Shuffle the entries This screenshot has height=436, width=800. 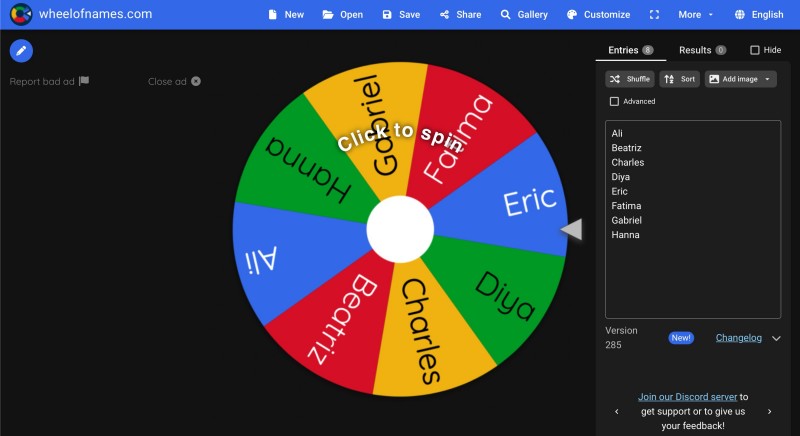tap(630, 79)
